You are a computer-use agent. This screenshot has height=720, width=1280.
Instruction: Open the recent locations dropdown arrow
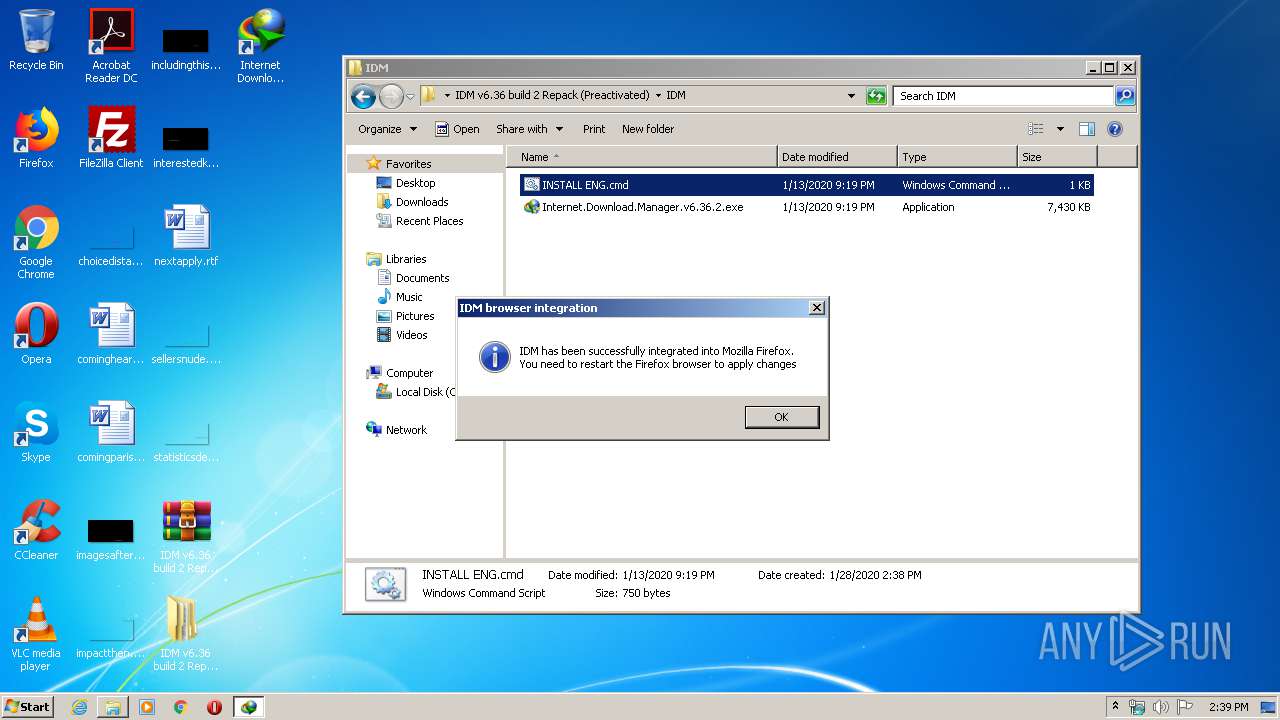410,97
